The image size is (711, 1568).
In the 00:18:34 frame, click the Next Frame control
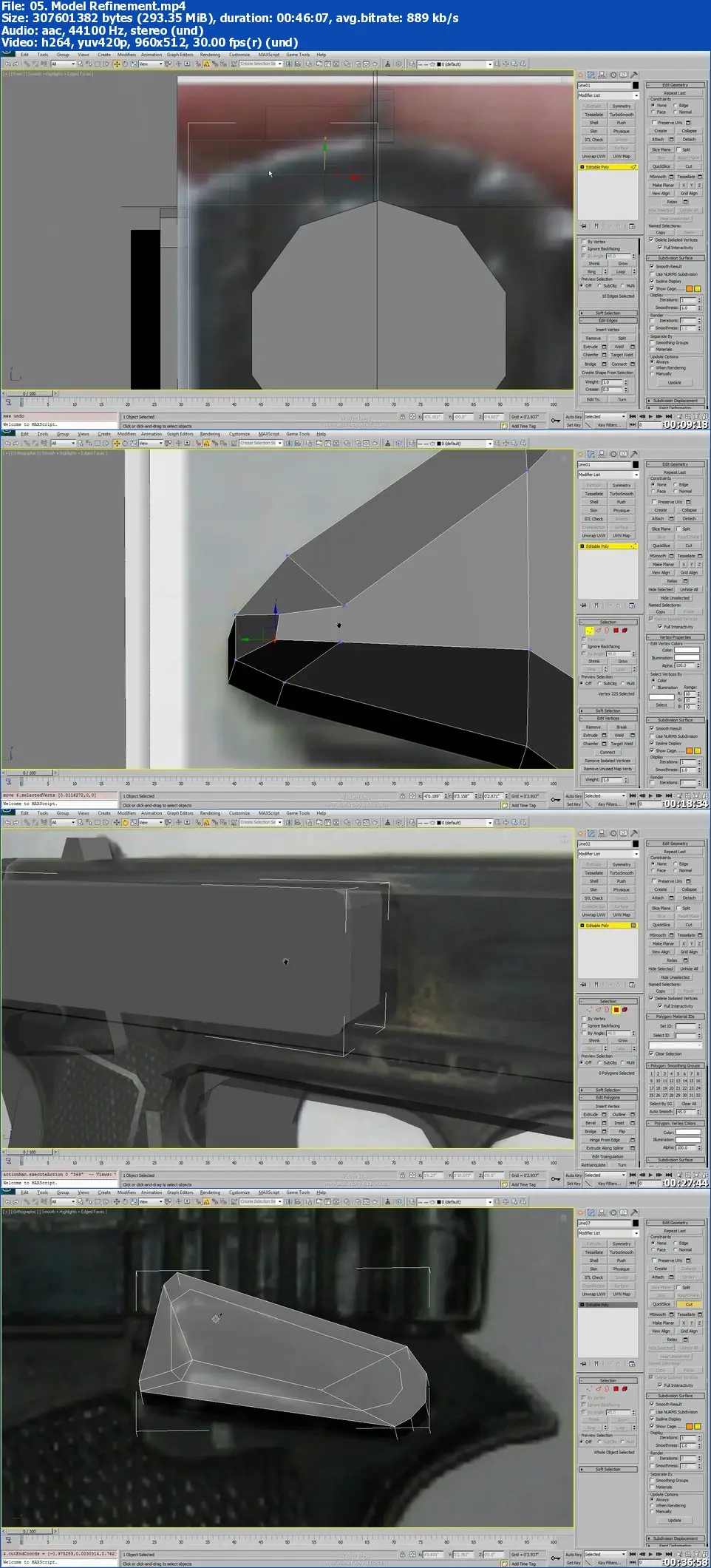[659, 795]
